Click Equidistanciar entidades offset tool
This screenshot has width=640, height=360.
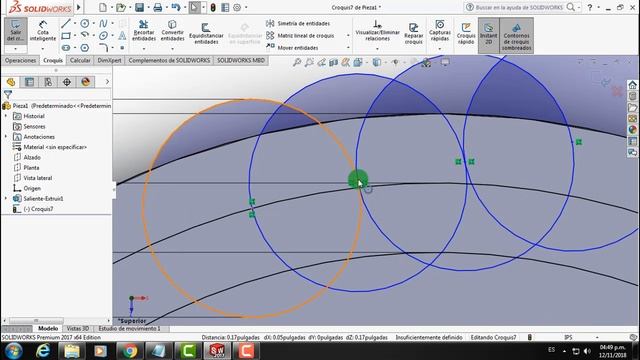click(x=206, y=33)
